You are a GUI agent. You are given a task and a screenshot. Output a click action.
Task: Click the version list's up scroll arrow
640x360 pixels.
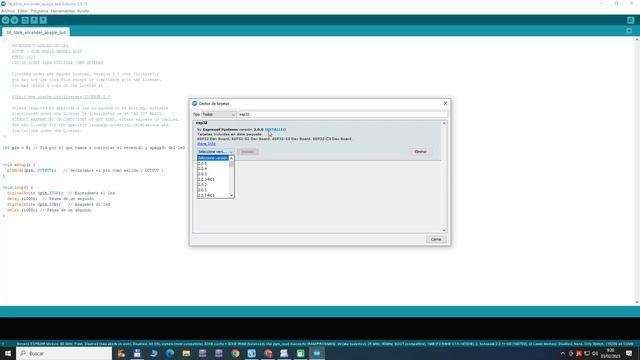coord(231,158)
